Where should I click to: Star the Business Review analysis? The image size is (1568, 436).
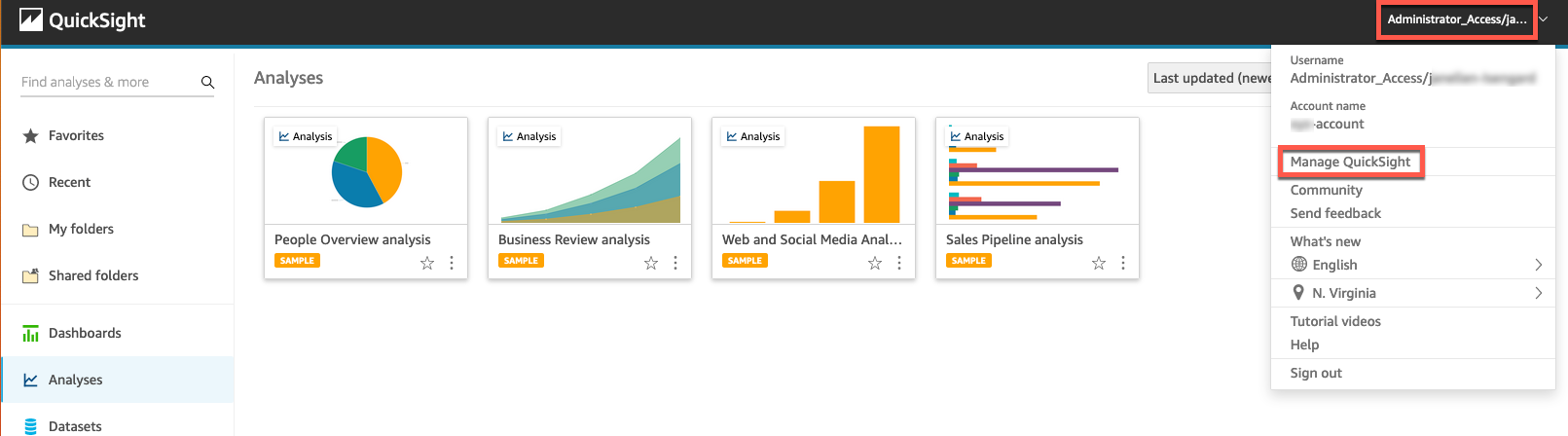pyautogui.click(x=651, y=263)
